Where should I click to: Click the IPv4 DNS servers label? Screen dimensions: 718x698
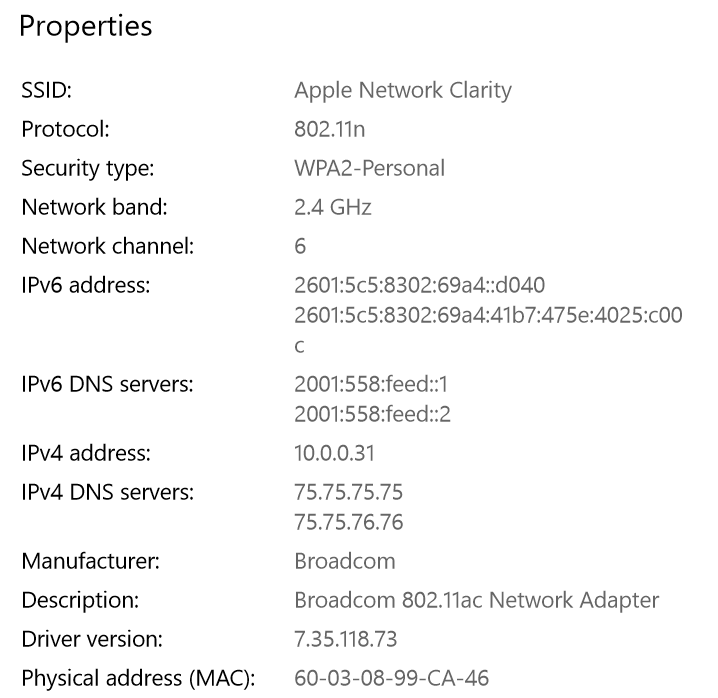coord(107,492)
